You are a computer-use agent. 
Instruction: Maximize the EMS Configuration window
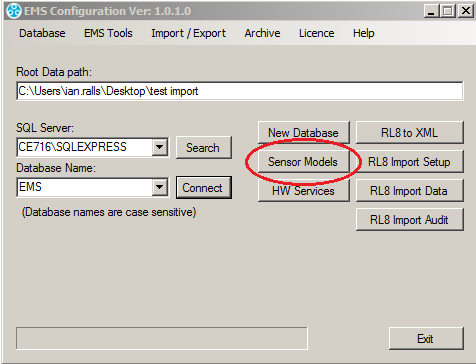click(448, 11)
